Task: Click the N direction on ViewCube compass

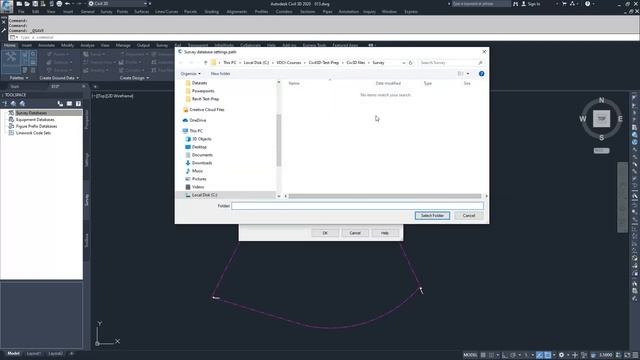Action: click(x=601, y=100)
